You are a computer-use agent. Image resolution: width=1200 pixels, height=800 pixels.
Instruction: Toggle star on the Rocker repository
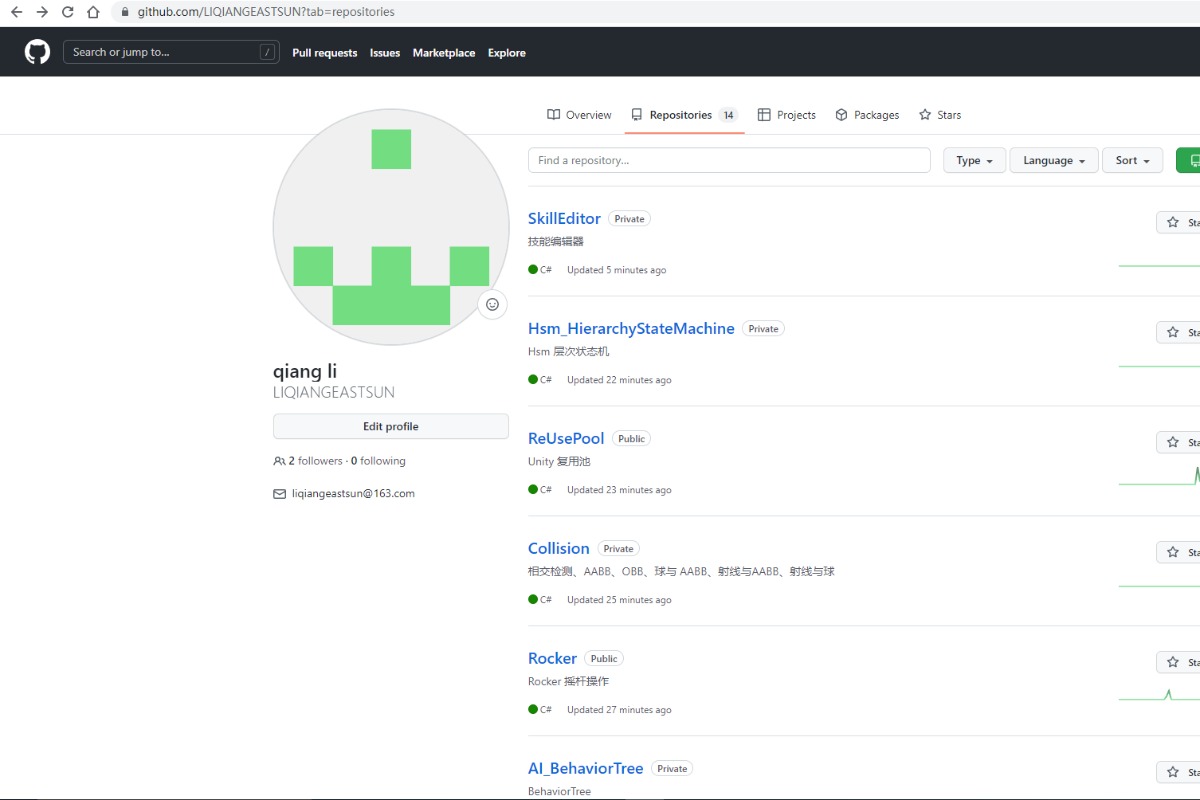click(x=1178, y=662)
